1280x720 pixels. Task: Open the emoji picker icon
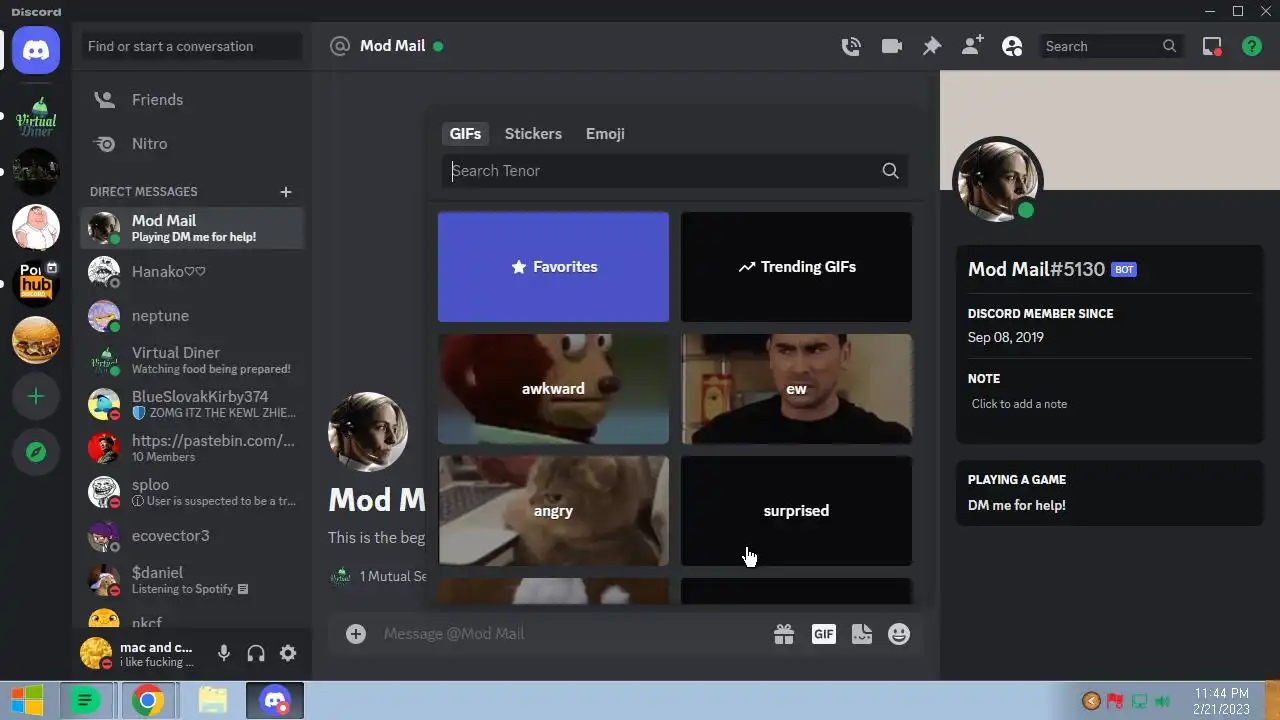(x=899, y=633)
